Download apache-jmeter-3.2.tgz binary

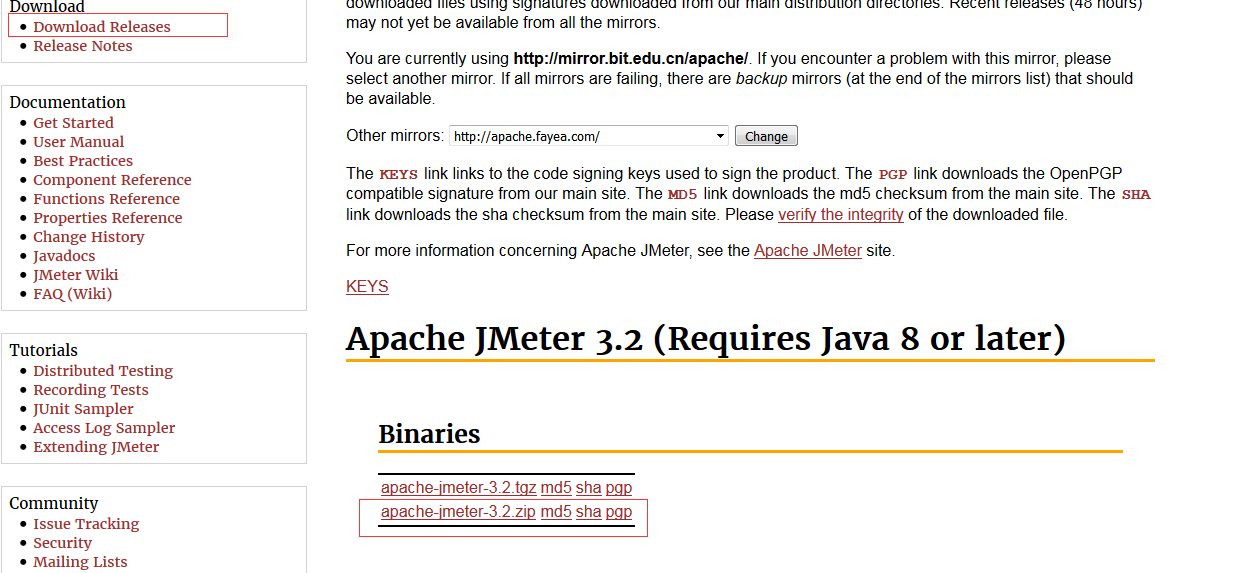[458, 488]
